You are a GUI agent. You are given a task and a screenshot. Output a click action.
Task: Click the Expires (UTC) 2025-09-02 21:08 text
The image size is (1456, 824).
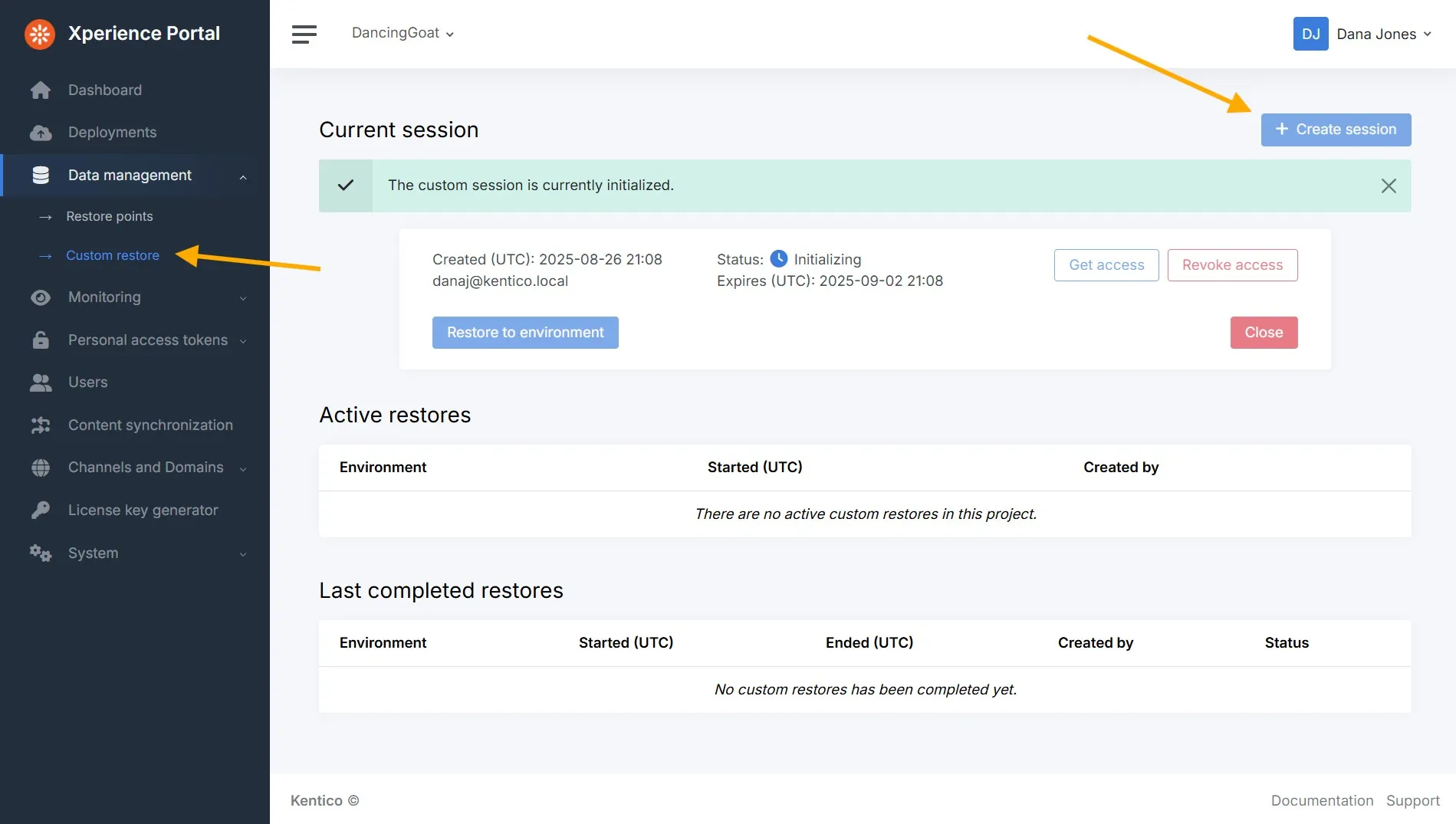[x=830, y=281]
